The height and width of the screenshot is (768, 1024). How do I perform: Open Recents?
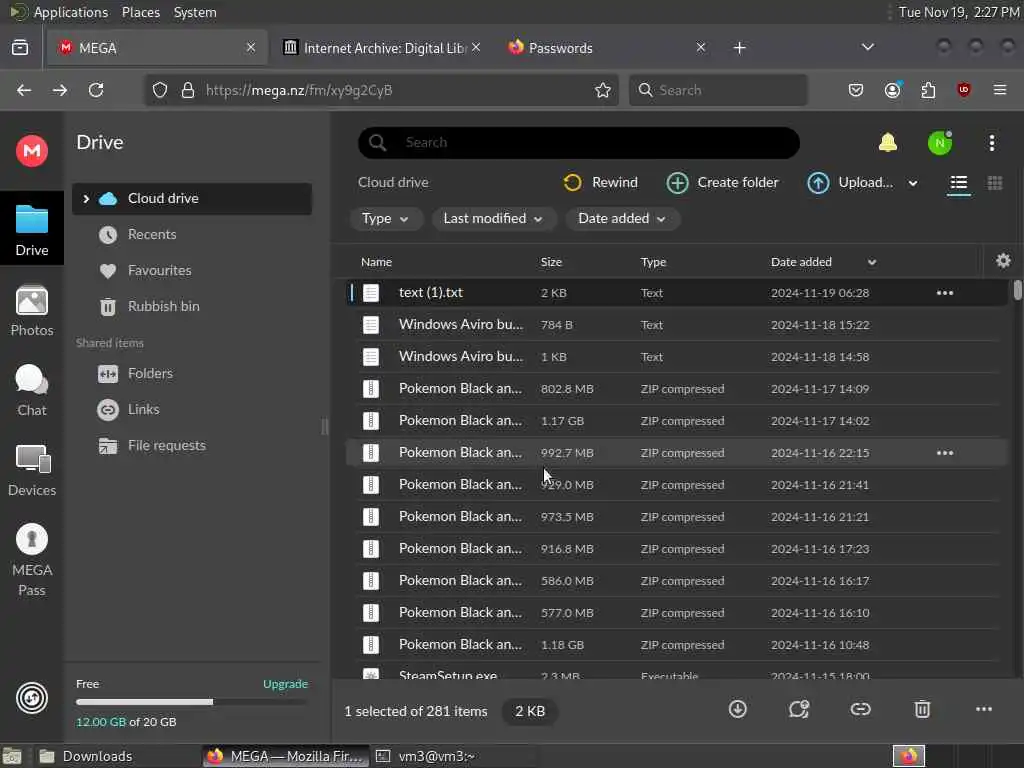[x=152, y=234]
